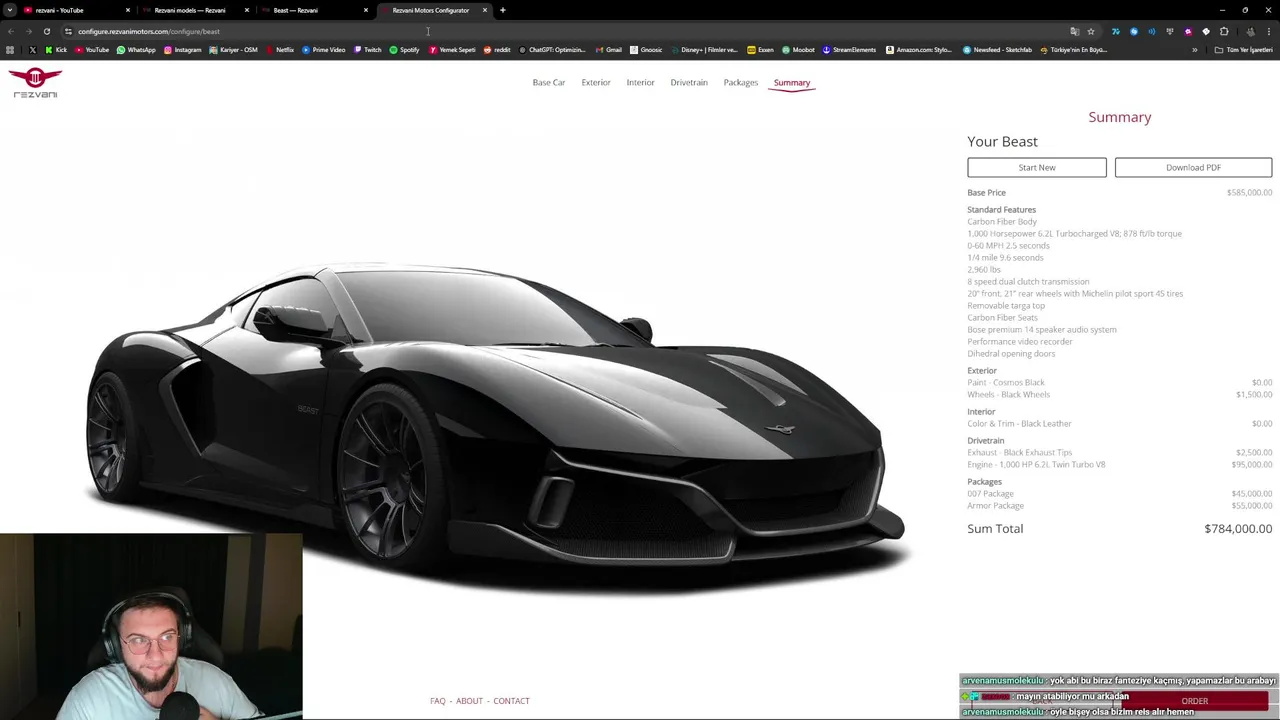Go to the Base Car step
Screen dimensions: 1280x720
549,83
